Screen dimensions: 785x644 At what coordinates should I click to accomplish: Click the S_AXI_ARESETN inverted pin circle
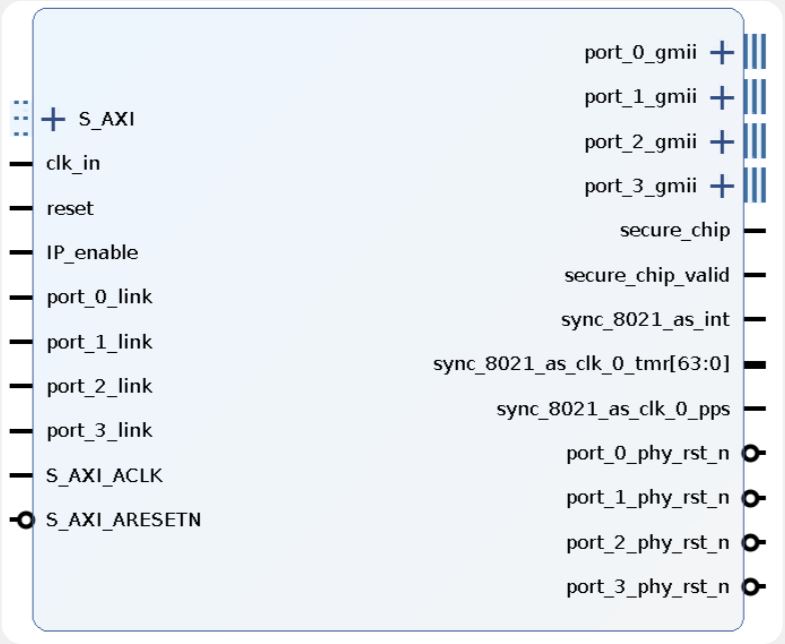click(27, 520)
